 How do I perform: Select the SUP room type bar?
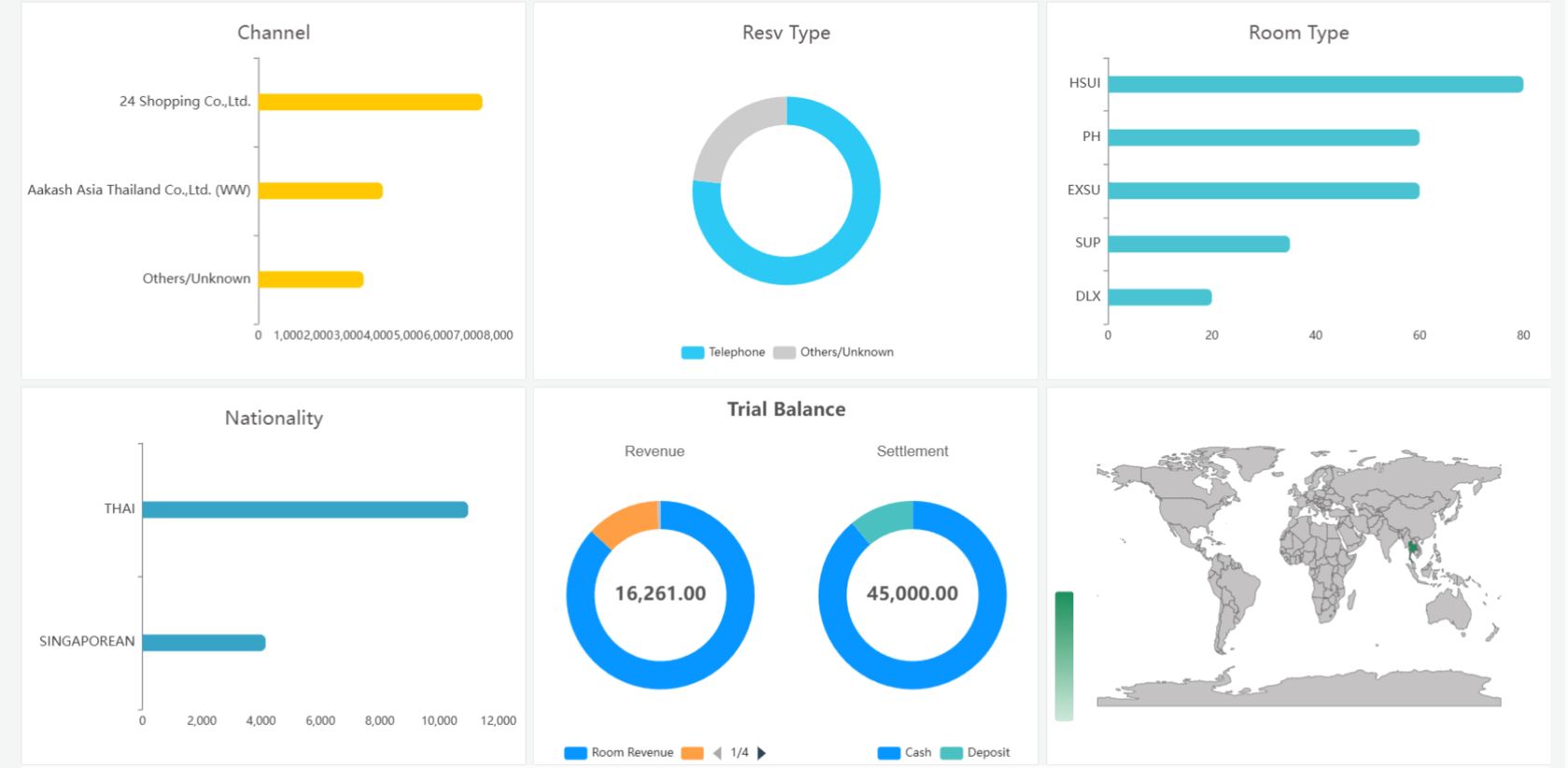coord(1198,244)
